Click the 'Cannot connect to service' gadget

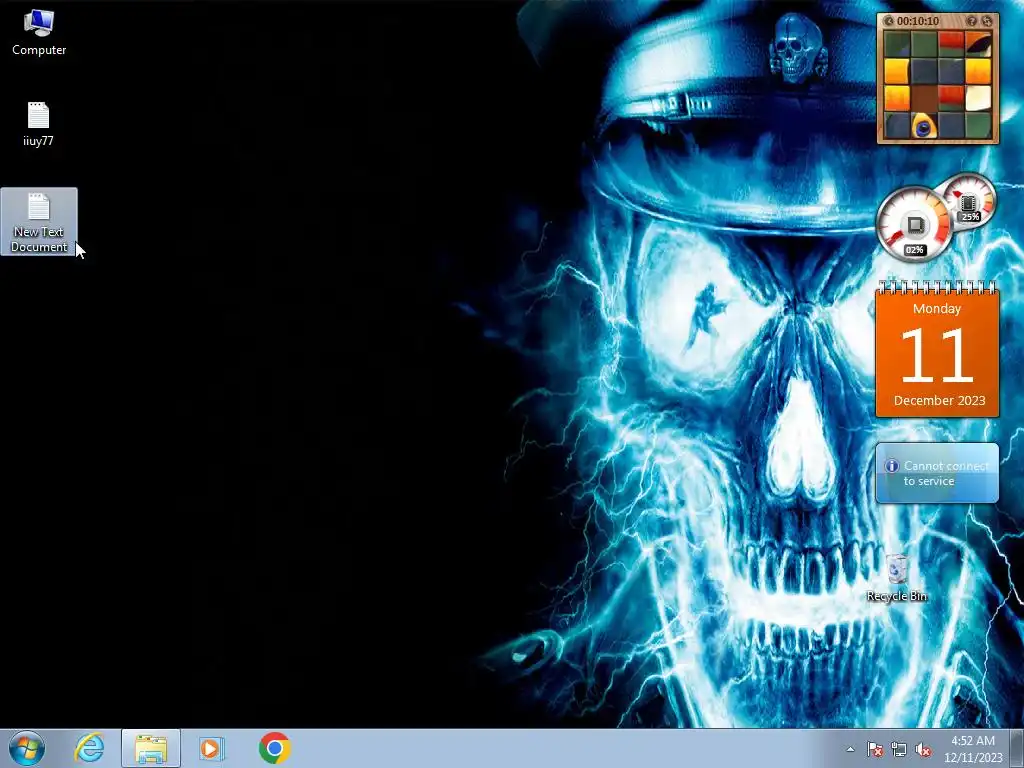[937, 473]
